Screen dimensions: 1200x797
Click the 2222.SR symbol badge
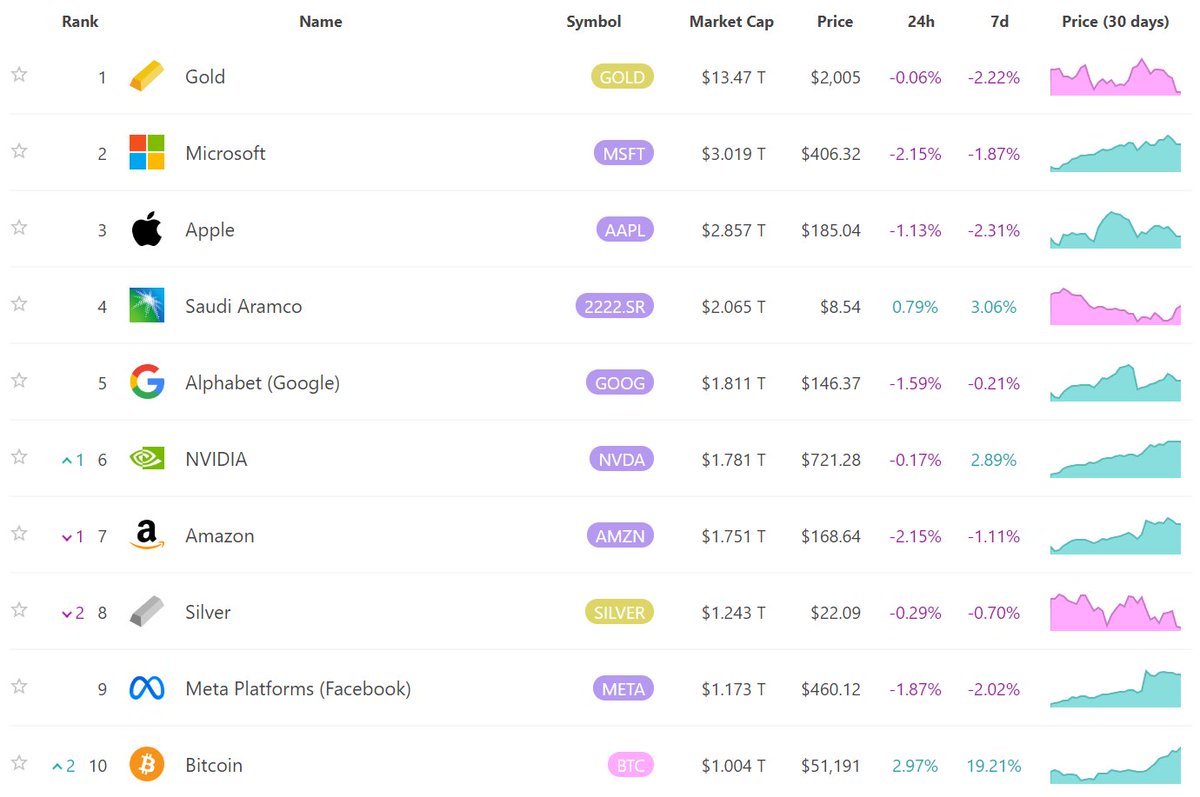tap(615, 306)
